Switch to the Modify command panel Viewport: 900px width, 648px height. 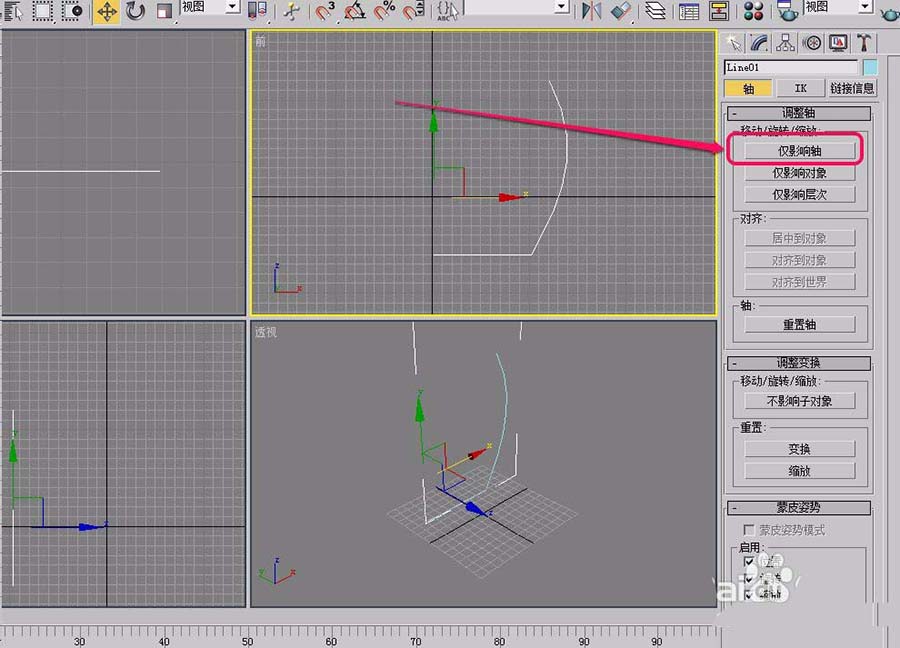[759, 43]
